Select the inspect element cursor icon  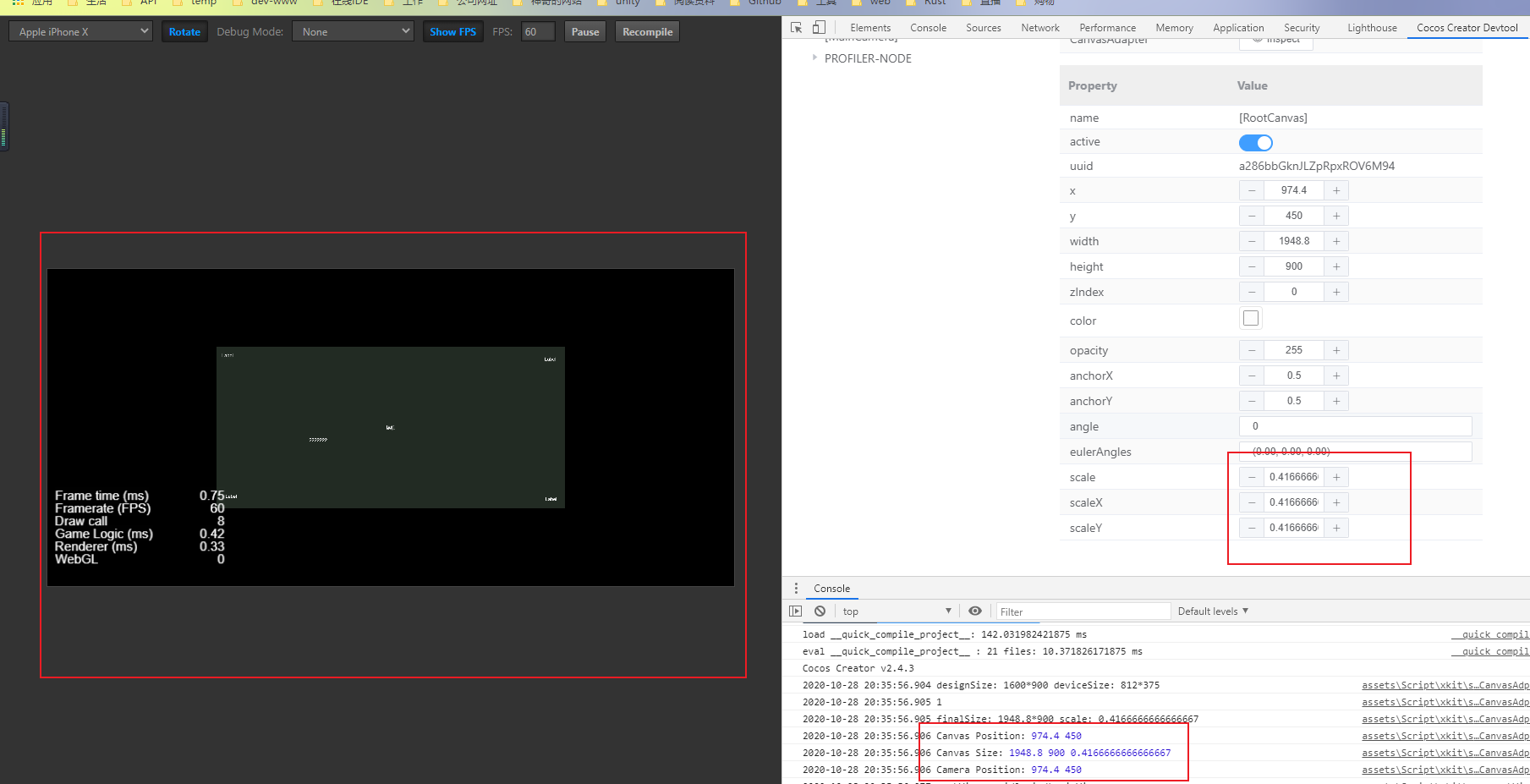796,27
